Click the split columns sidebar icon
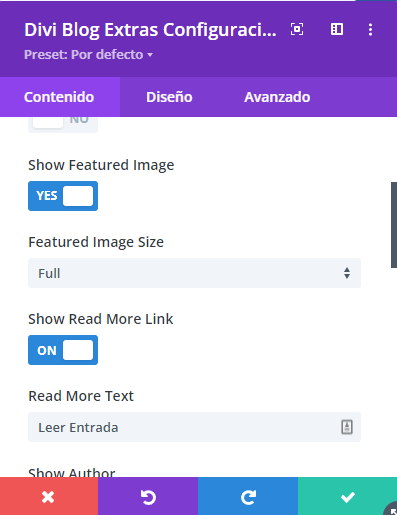Viewport: 397px width, 515px height. tap(337, 29)
